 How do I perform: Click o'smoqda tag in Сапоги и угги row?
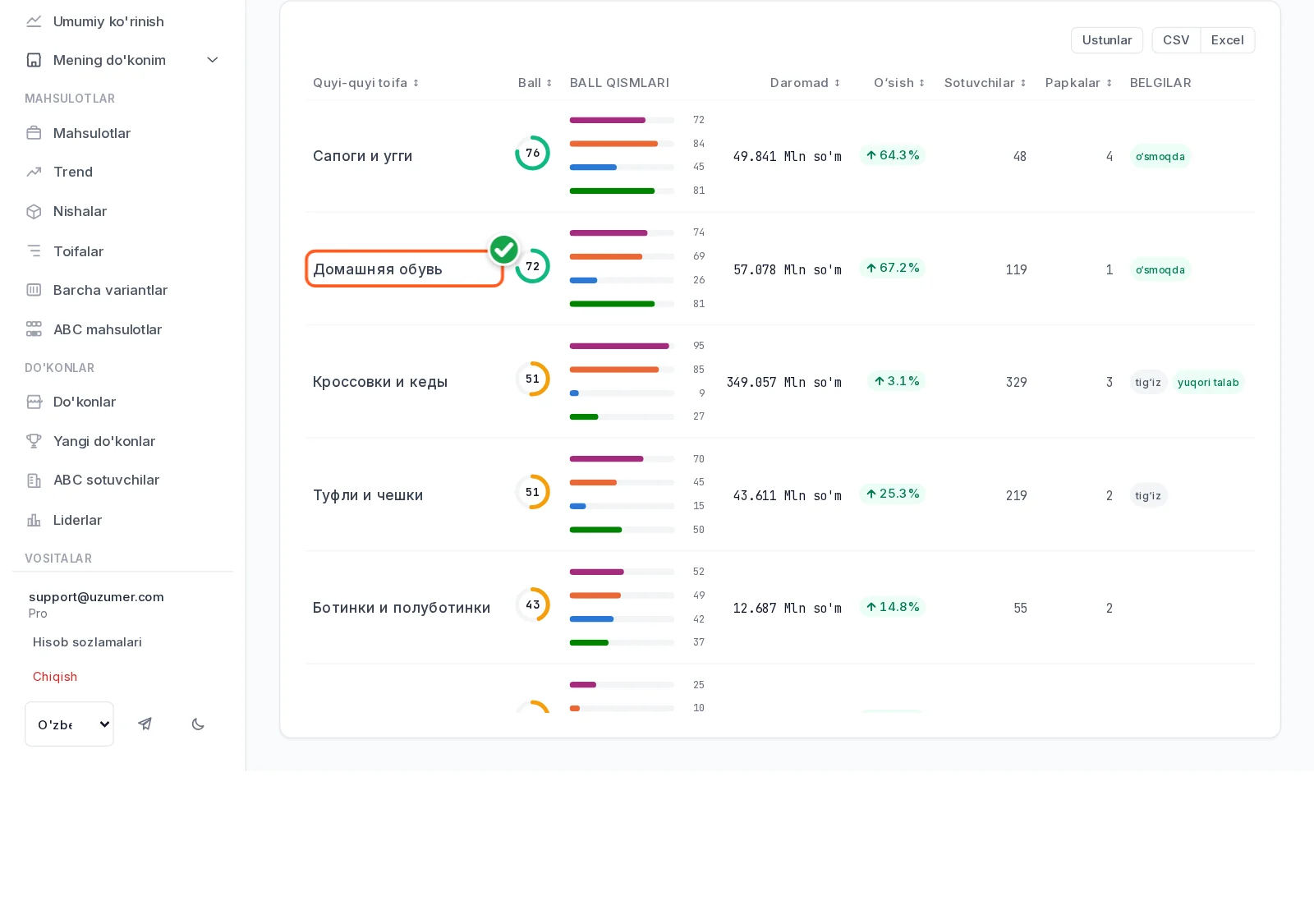[x=1160, y=156]
